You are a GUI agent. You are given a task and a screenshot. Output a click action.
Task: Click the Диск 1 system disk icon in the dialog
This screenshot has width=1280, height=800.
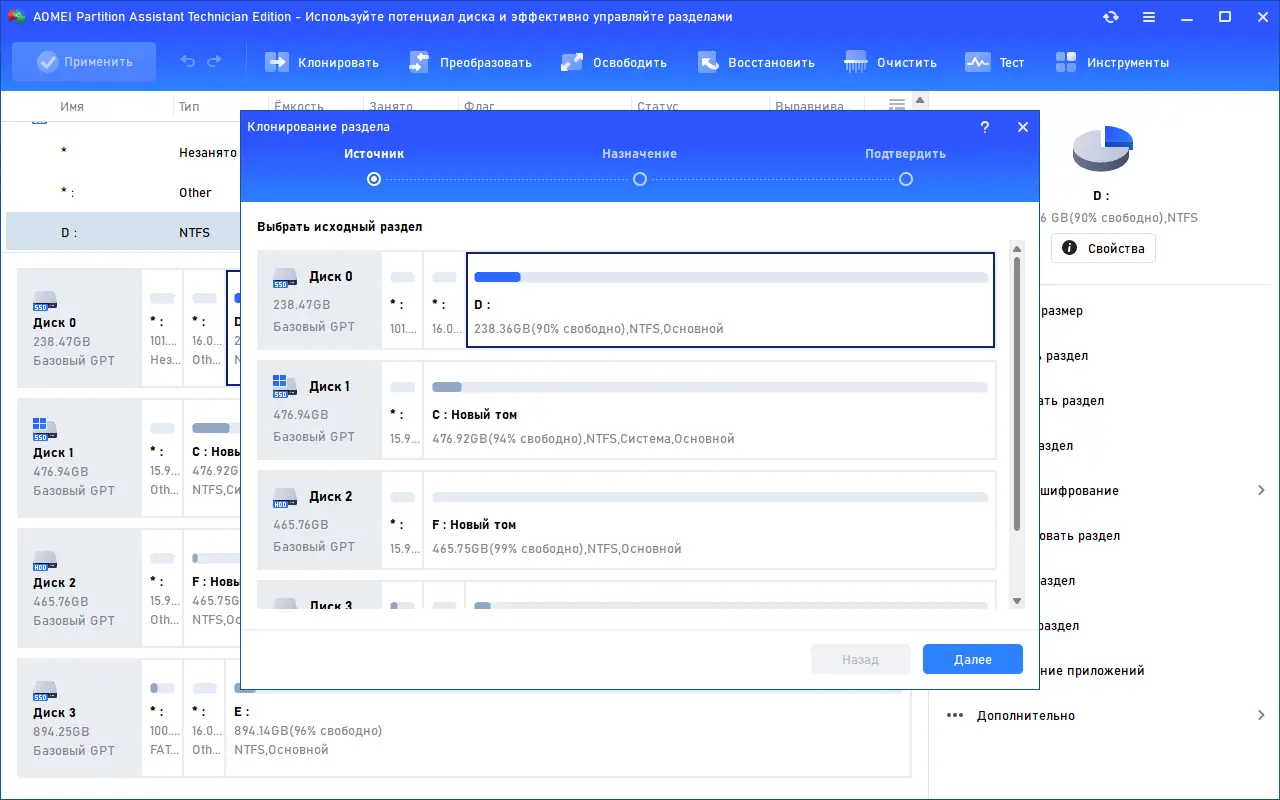pos(286,385)
